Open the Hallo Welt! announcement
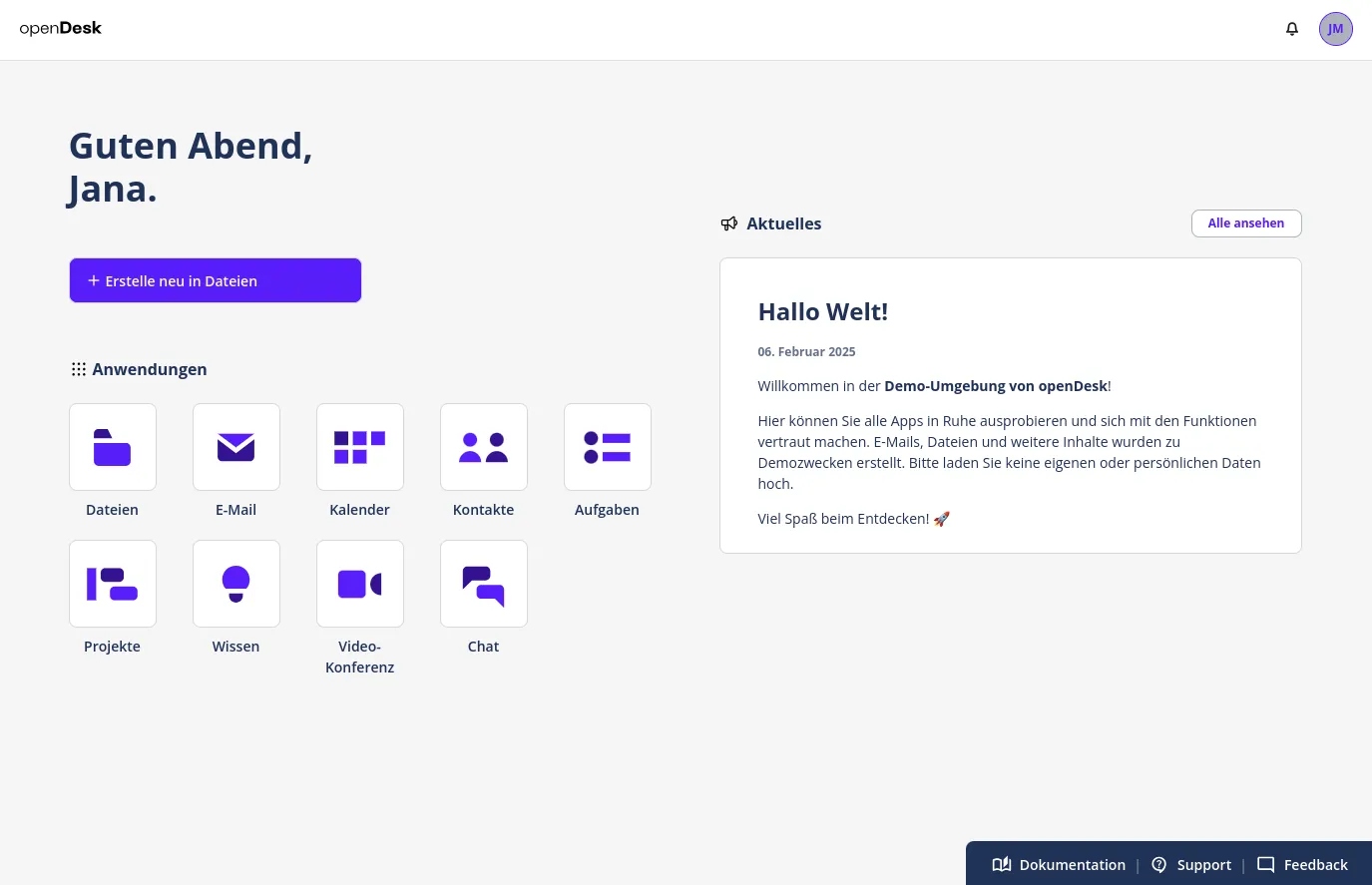This screenshot has height=885, width=1372. coord(822,310)
